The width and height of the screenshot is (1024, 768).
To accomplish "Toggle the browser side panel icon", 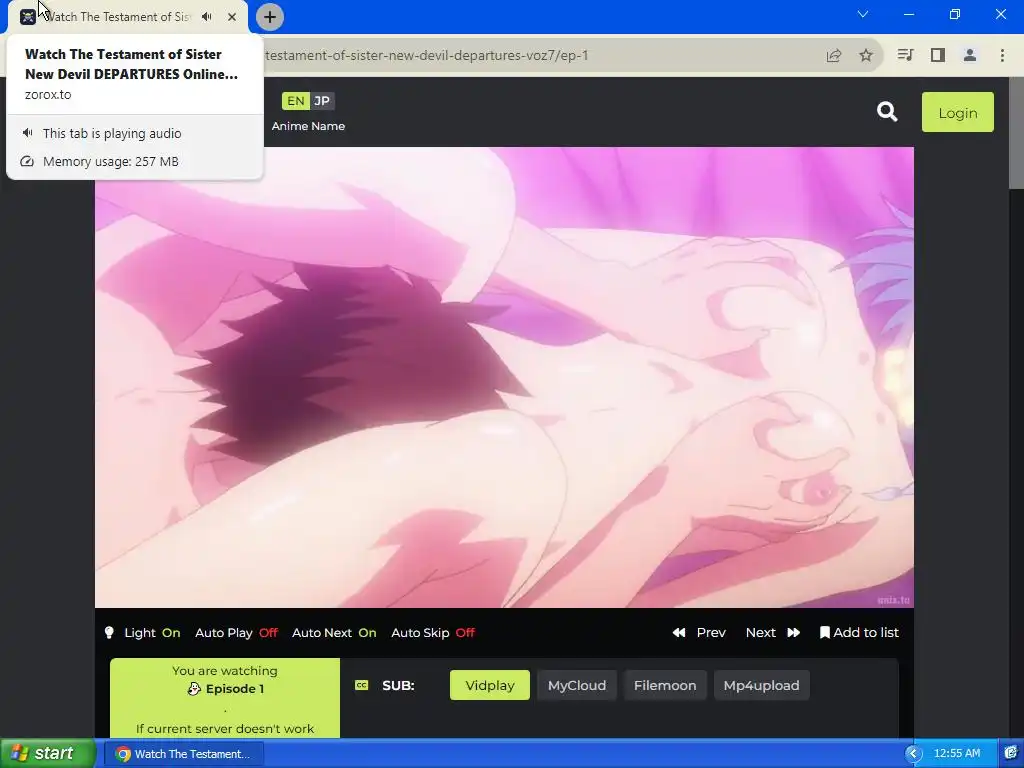I will pos(938,56).
